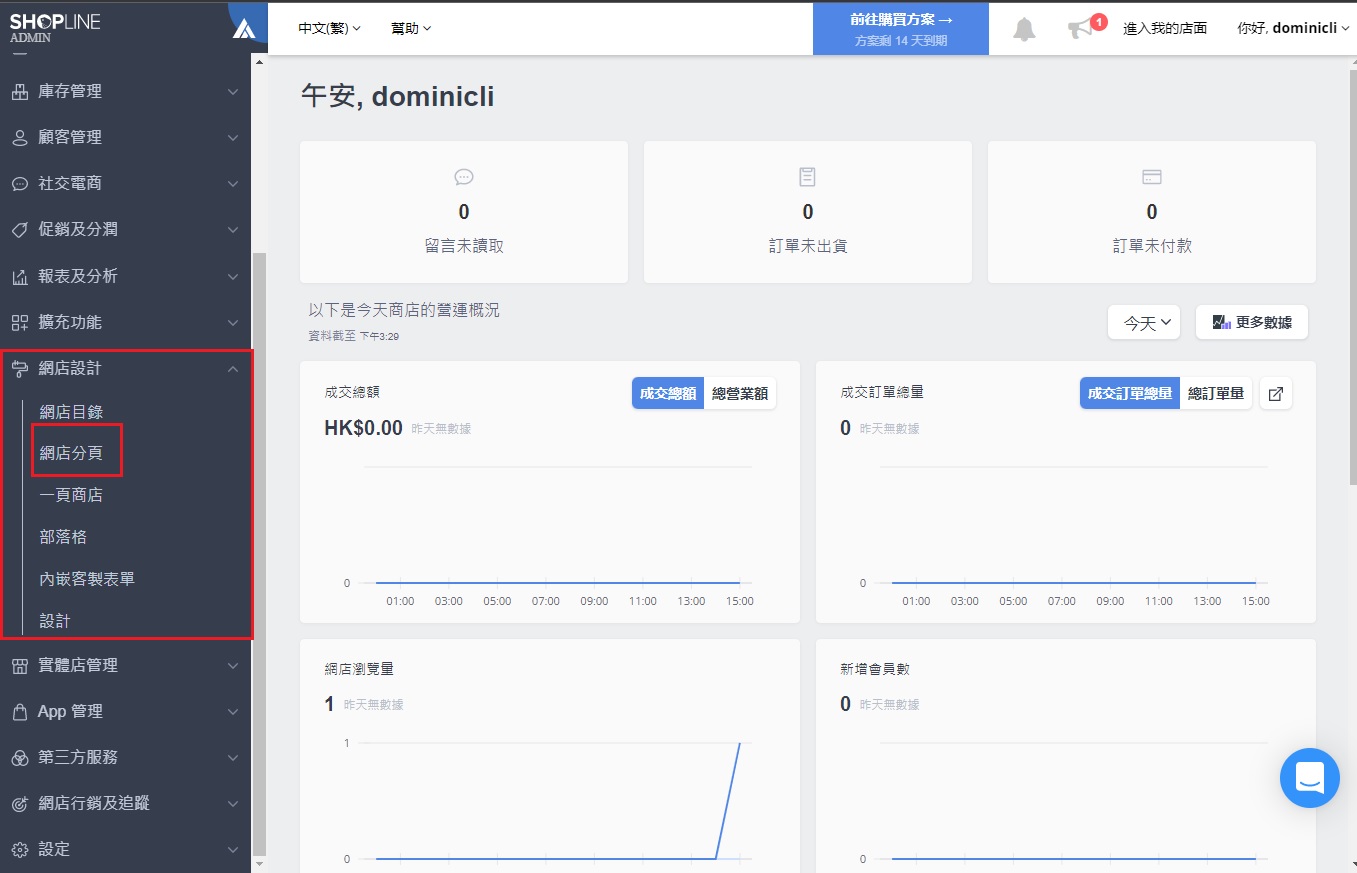1357x873 pixels.
Task: Click the unread messages speech bubble icon
Action: 463,177
